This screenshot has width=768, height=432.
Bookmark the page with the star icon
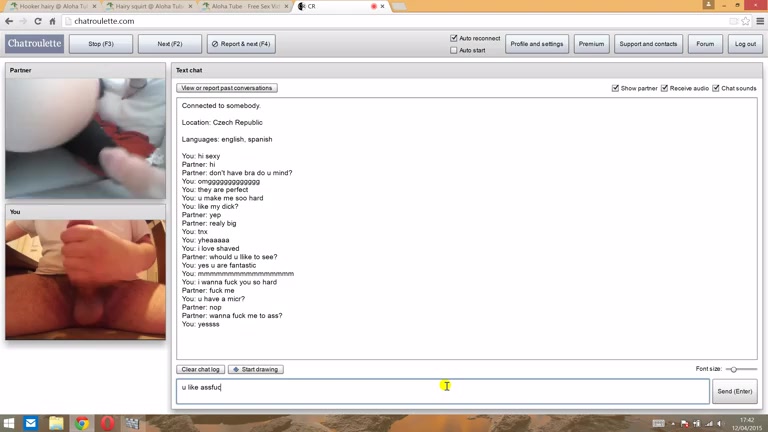coord(746,21)
